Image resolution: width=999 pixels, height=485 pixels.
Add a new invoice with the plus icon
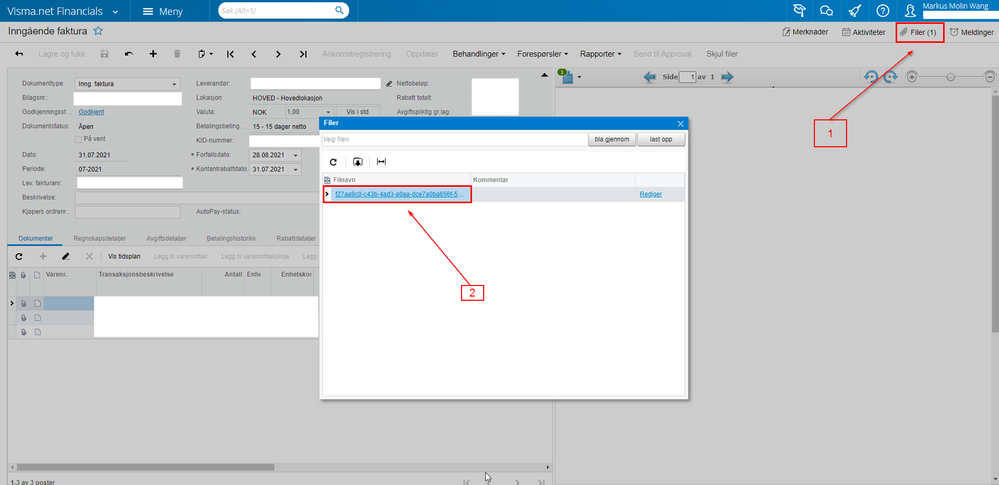(x=153, y=54)
